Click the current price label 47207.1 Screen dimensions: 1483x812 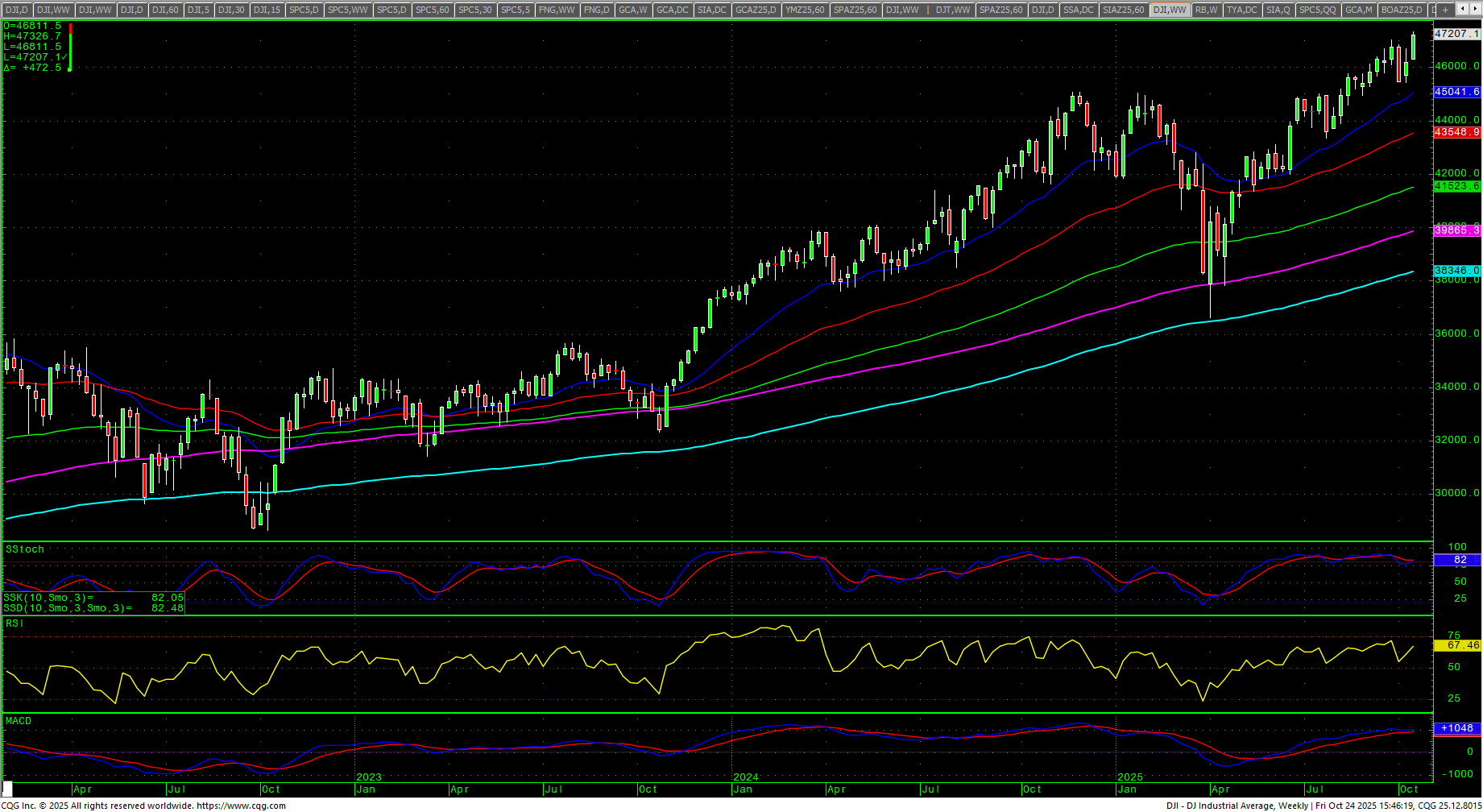(x=1456, y=34)
